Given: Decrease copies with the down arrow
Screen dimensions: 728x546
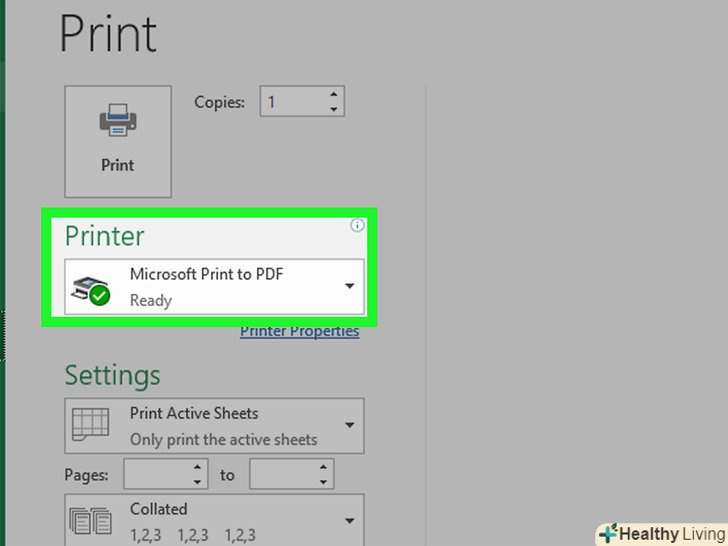Looking at the screenshot, I should (x=334, y=109).
